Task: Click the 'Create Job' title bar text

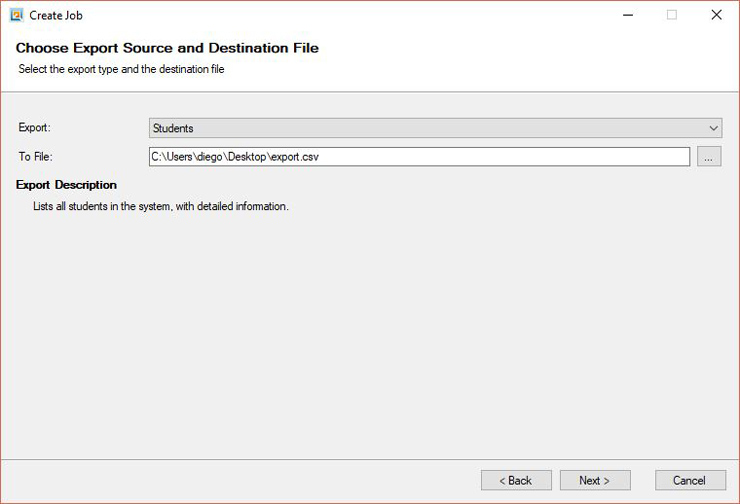Action: coord(56,16)
